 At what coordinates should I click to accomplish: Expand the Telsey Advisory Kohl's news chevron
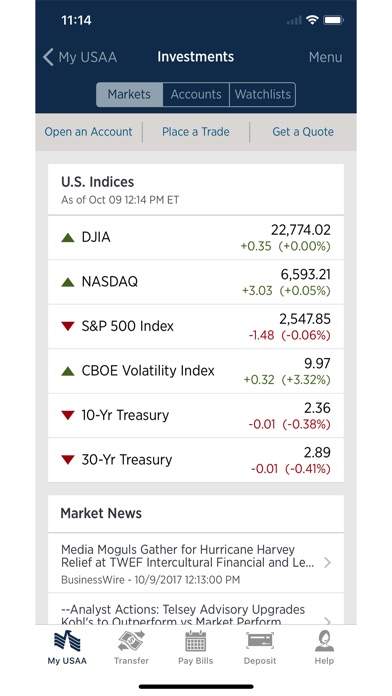coord(328,621)
